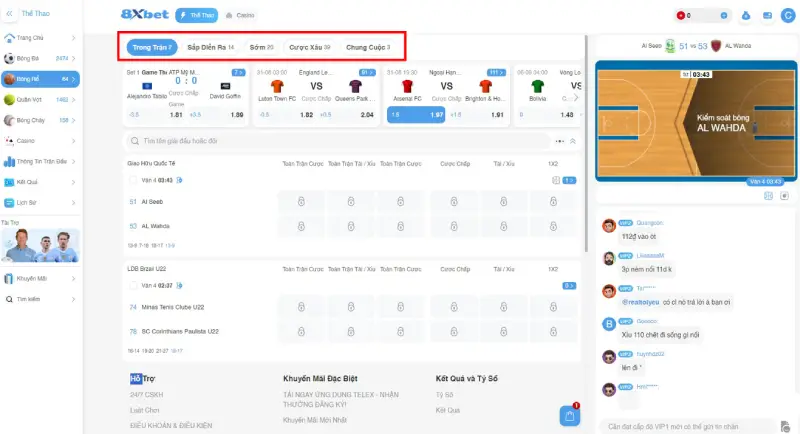The width and height of the screenshot is (800, 434).
Task: Collapse match list with double-up chevron
Action: [573, 141]
